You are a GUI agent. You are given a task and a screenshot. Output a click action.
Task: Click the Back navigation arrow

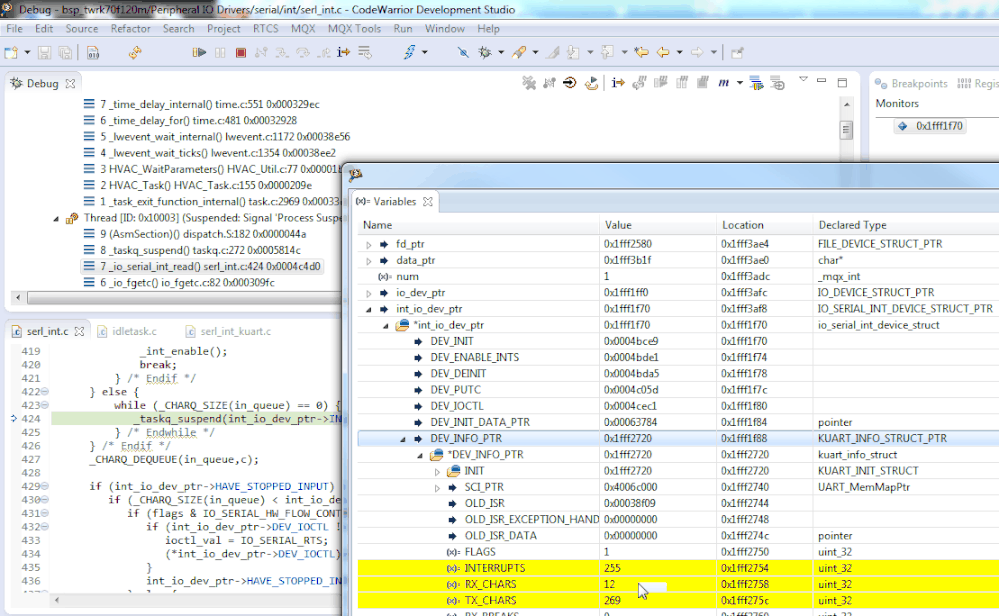point(662,52)
